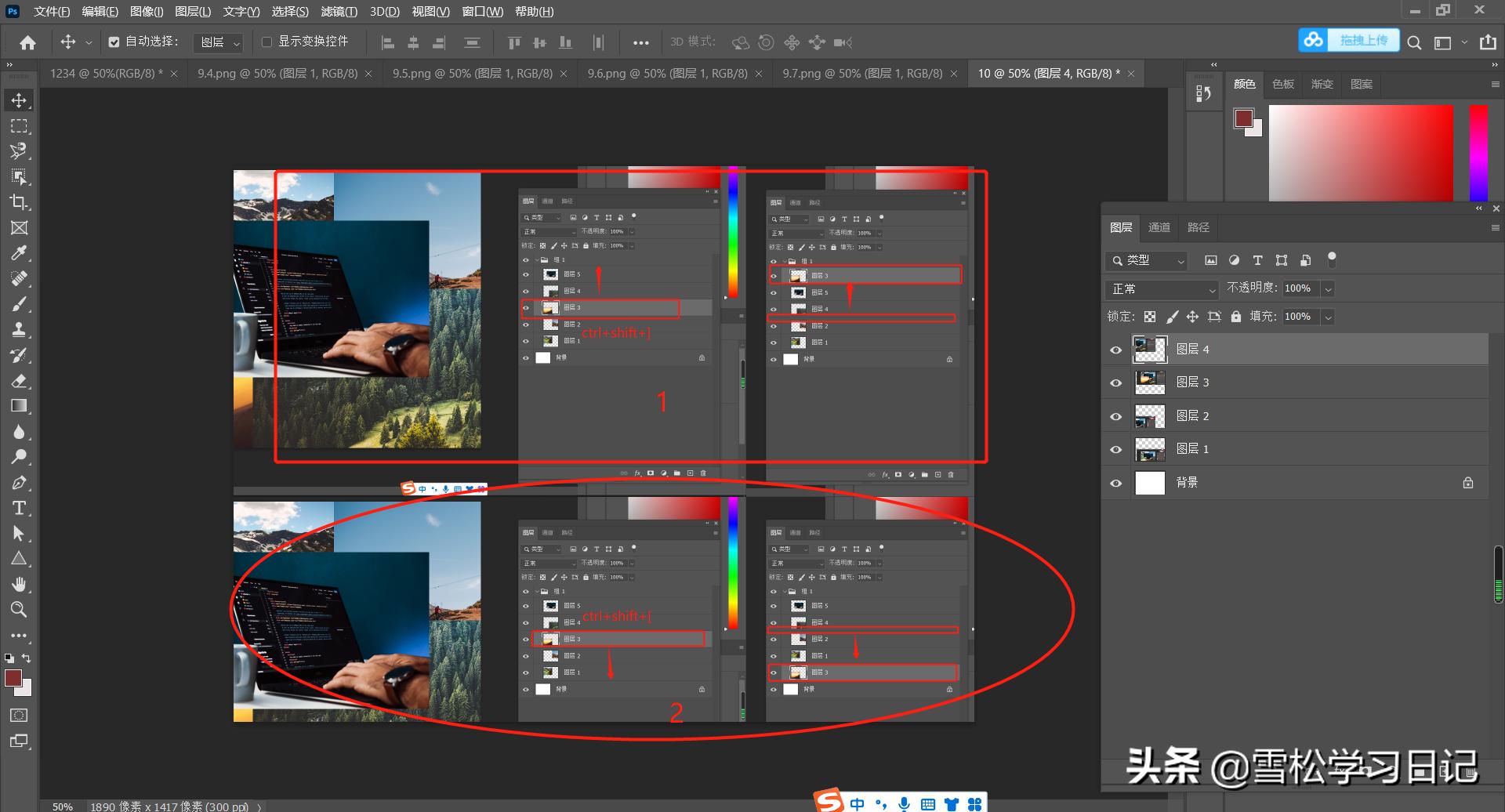Switch to the 9.6.png document tab
The image size is (1505, 812).
click(667, 73)
